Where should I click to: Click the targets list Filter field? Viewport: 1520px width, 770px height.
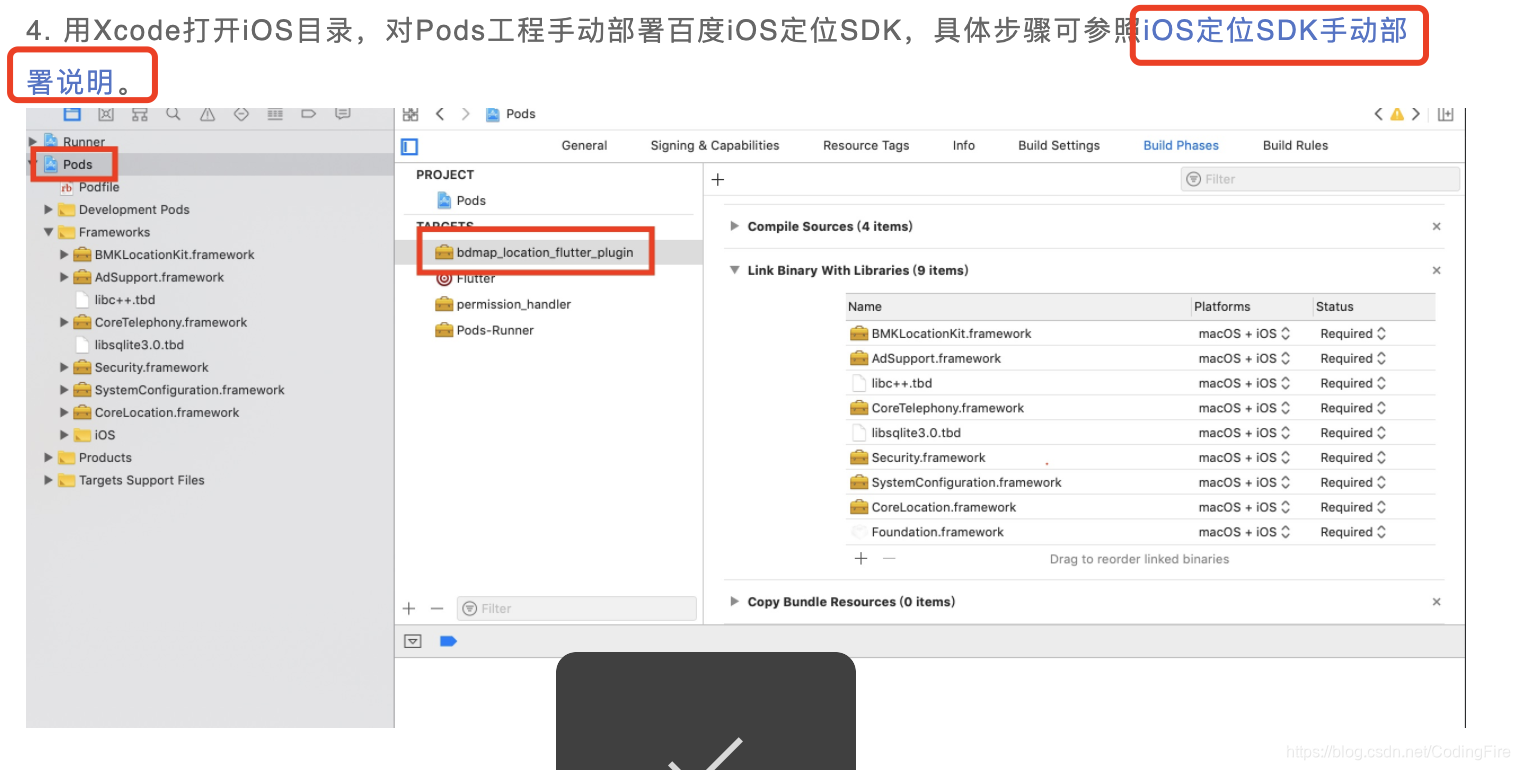click(576, 608)
